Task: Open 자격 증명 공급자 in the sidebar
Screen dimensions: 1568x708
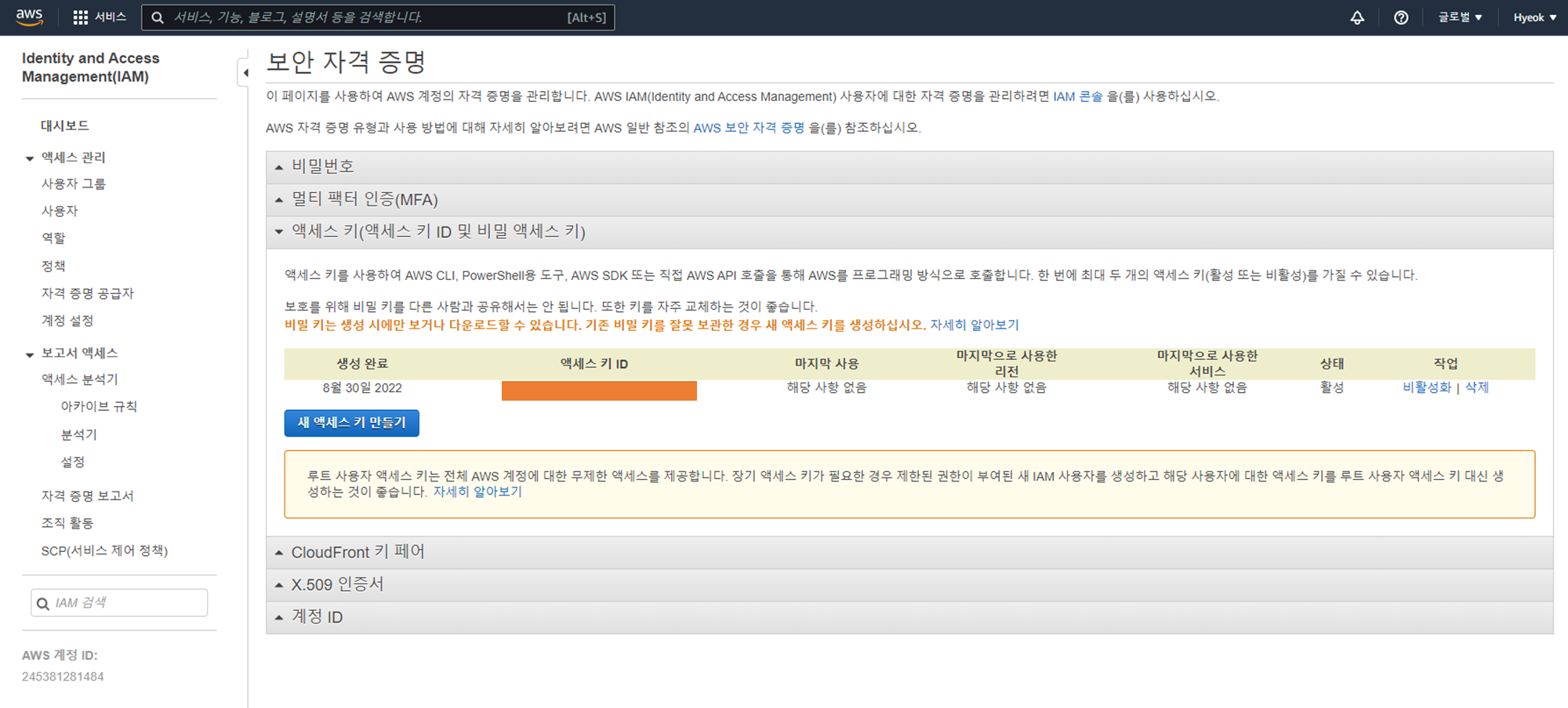Action: pos(88,293)
